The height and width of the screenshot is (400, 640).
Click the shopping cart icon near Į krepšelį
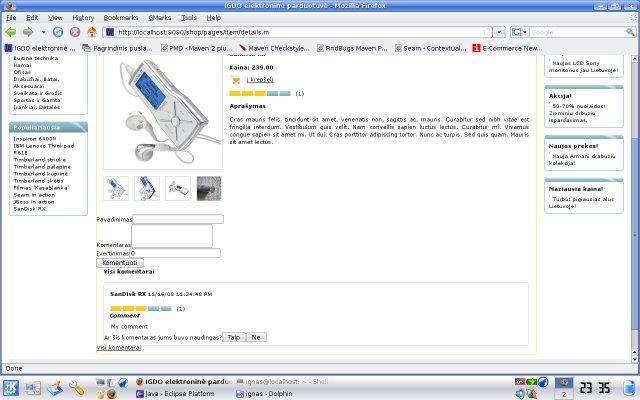[235, 80]
